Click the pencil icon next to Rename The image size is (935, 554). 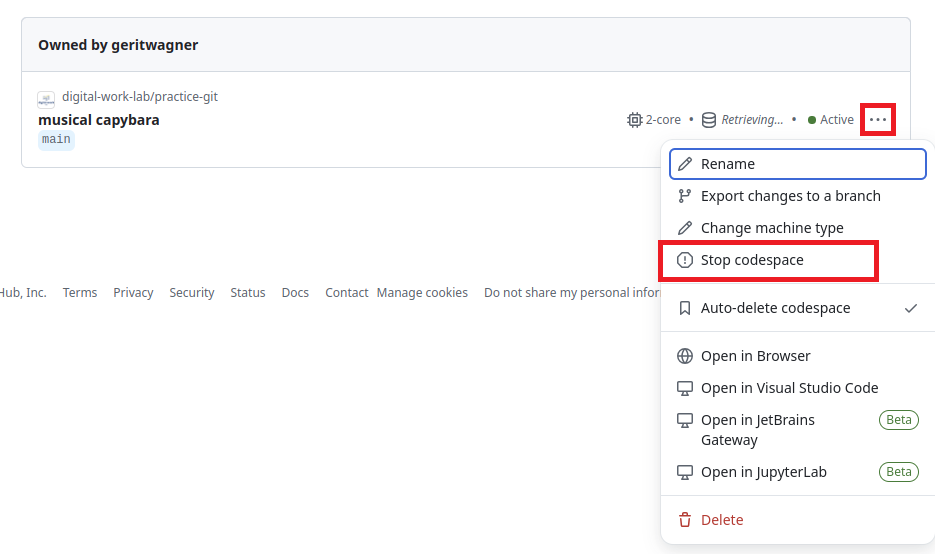(x=685, y=164)
